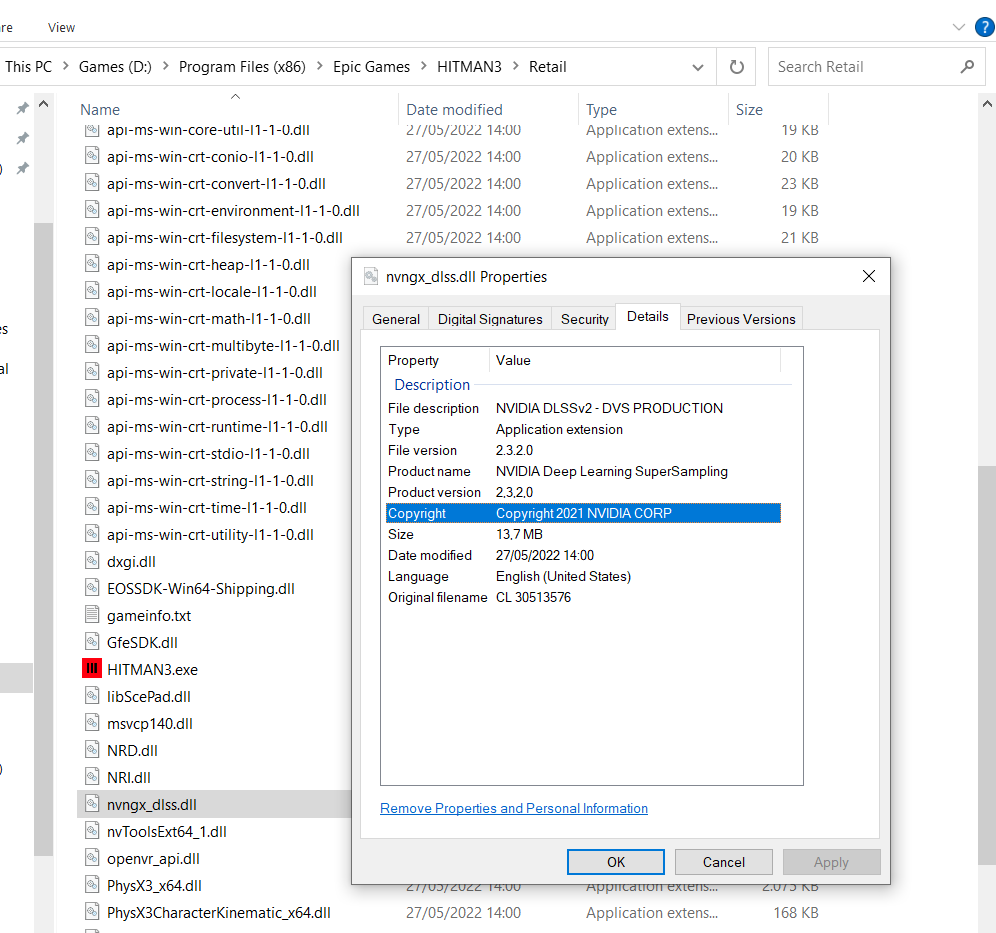Open the blue Help question mark icon
This screenshot has width=996, height=933.
click(985, 27)
